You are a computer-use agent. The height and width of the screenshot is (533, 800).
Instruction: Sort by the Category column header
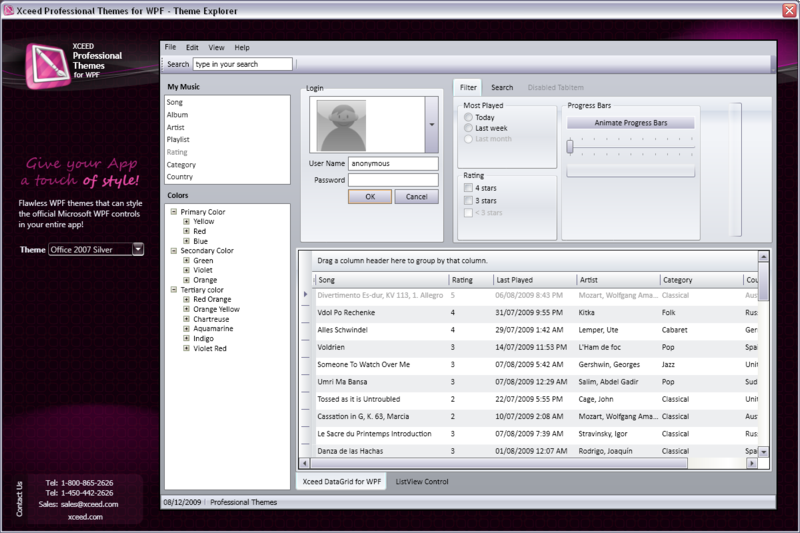pyautogui.click(x=701, y=280)
